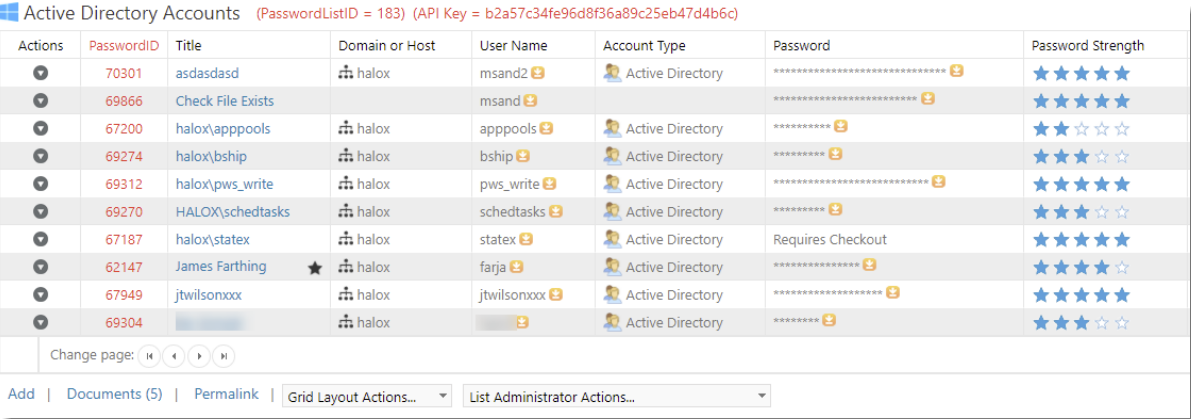This screenshot has height=419, width=1191.
Task: Sort by Password Strength column header
Action: click(1088, 46)
